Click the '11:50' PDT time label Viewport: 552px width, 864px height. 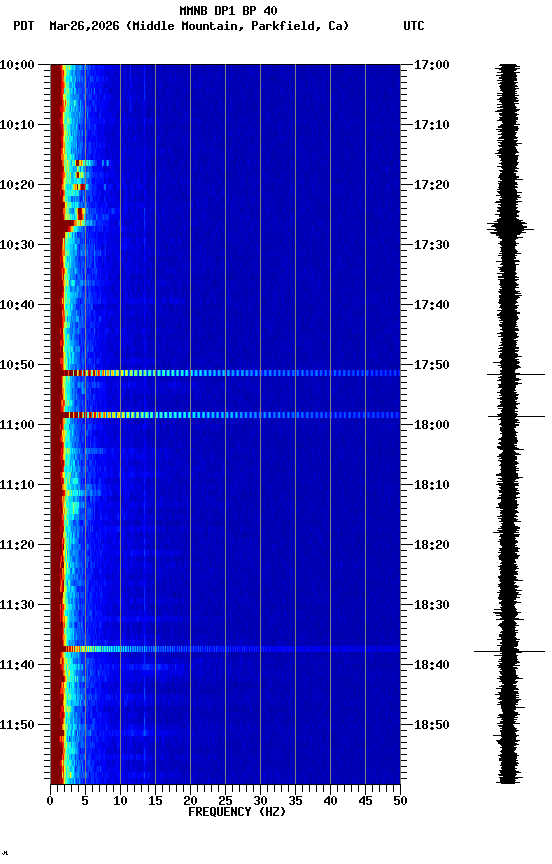click(17, 725)
